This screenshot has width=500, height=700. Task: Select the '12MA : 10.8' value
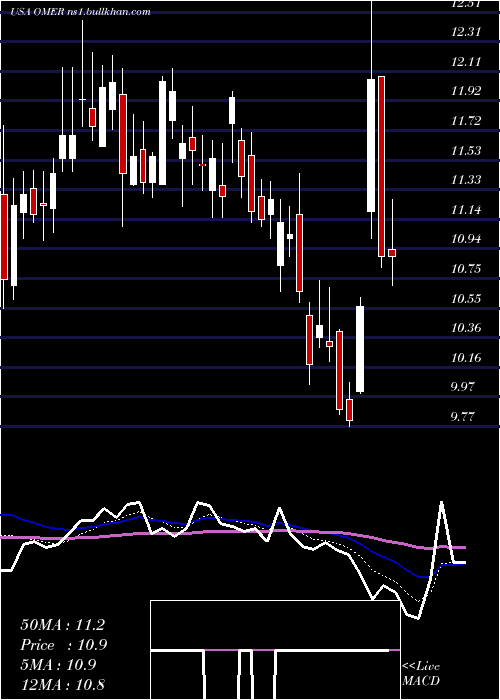coord(62,685)
